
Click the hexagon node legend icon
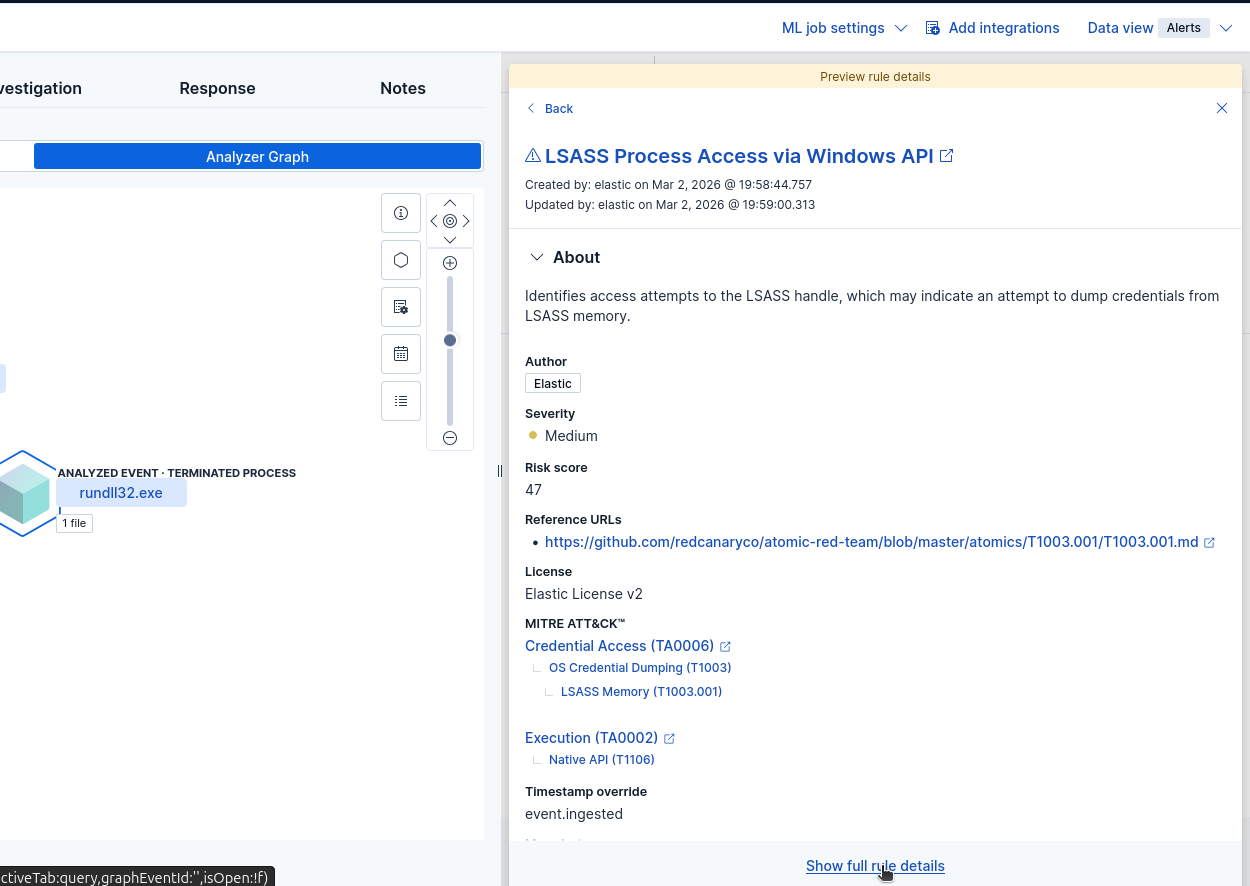(401, 260)
